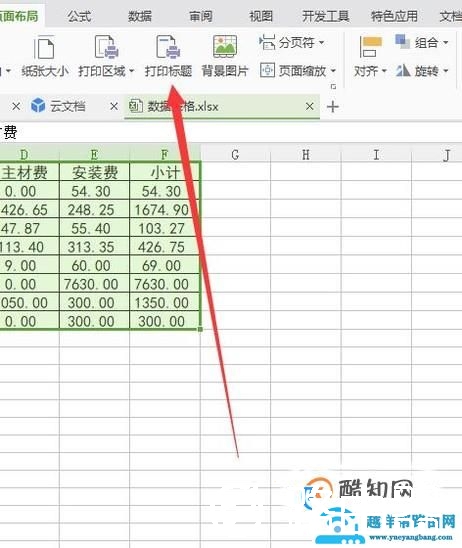The width and height of the screenshot is (462, 548).
Task: Open the 对齐 align tool
Action: 370,57
